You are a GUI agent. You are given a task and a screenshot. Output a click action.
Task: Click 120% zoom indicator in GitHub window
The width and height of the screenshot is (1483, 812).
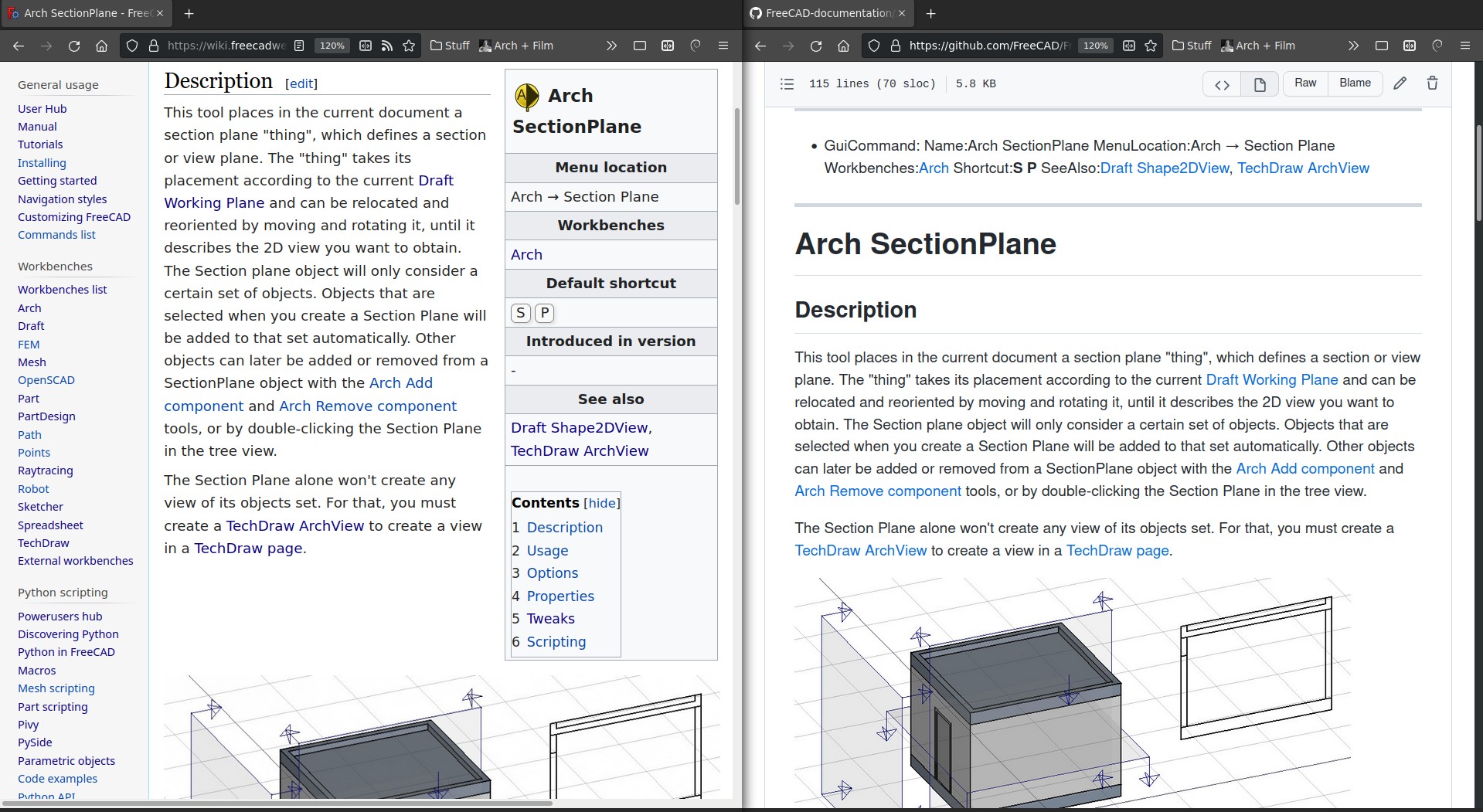(x=1096, y=46)
